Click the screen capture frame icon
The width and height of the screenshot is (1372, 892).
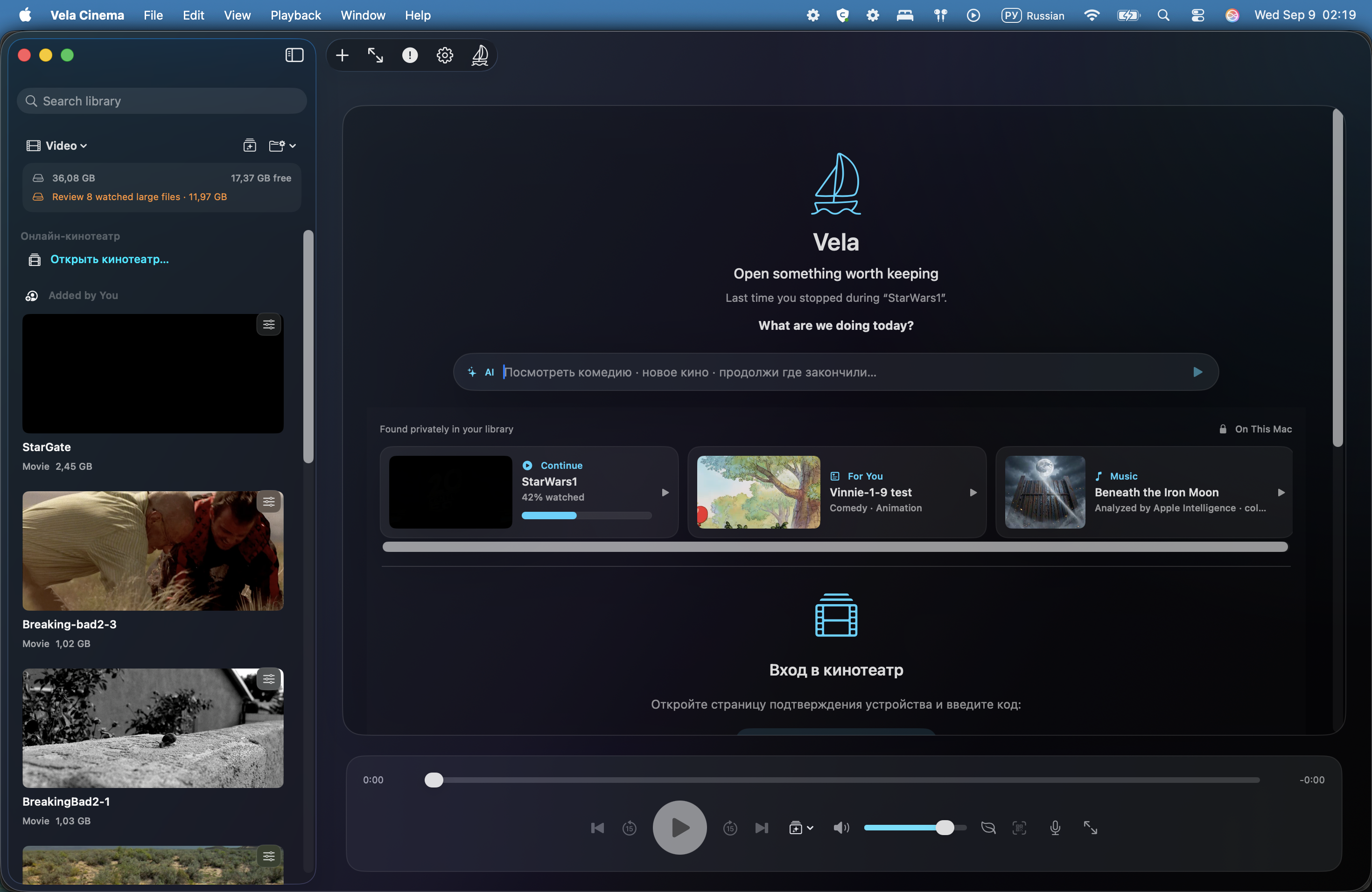pyautogui.click(x=1019, y=828)
